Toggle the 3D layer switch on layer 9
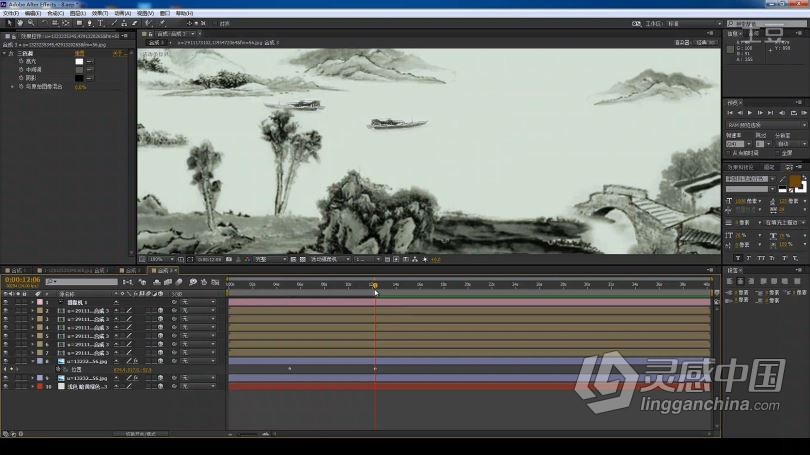The height and width of the screenshot is (455, 810). pyautogui.click(x=161, y=378)
